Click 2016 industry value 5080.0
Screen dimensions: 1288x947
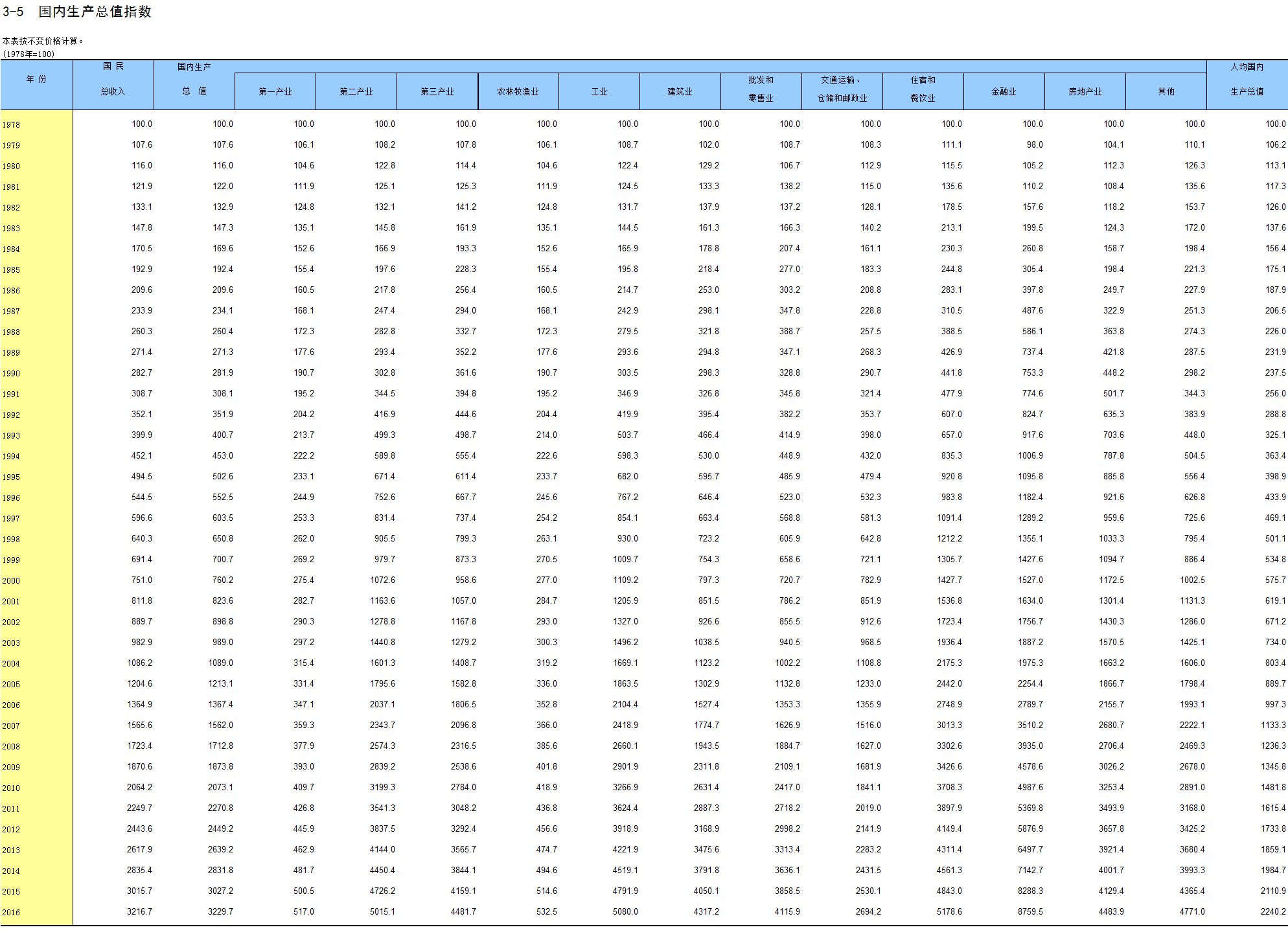[625, 911]
